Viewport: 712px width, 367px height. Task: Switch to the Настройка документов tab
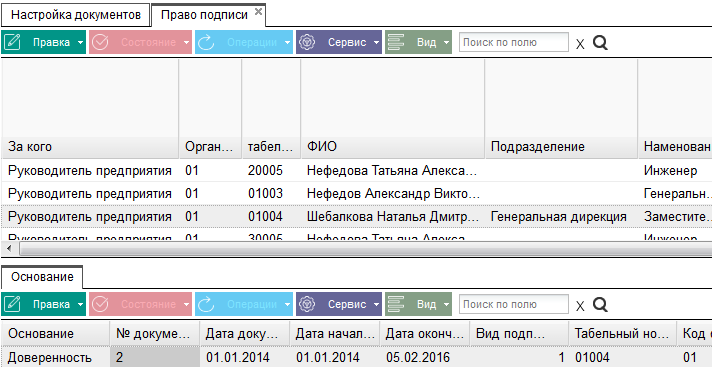click(x=75, y=15)
